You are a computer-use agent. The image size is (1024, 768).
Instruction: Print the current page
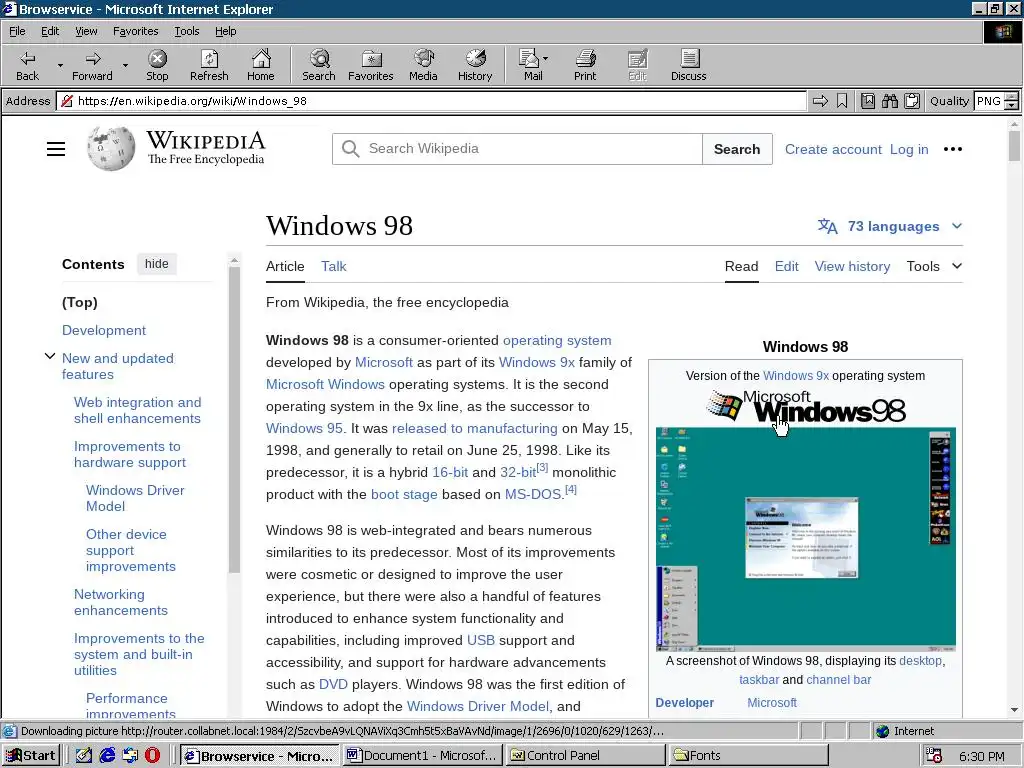585,65
